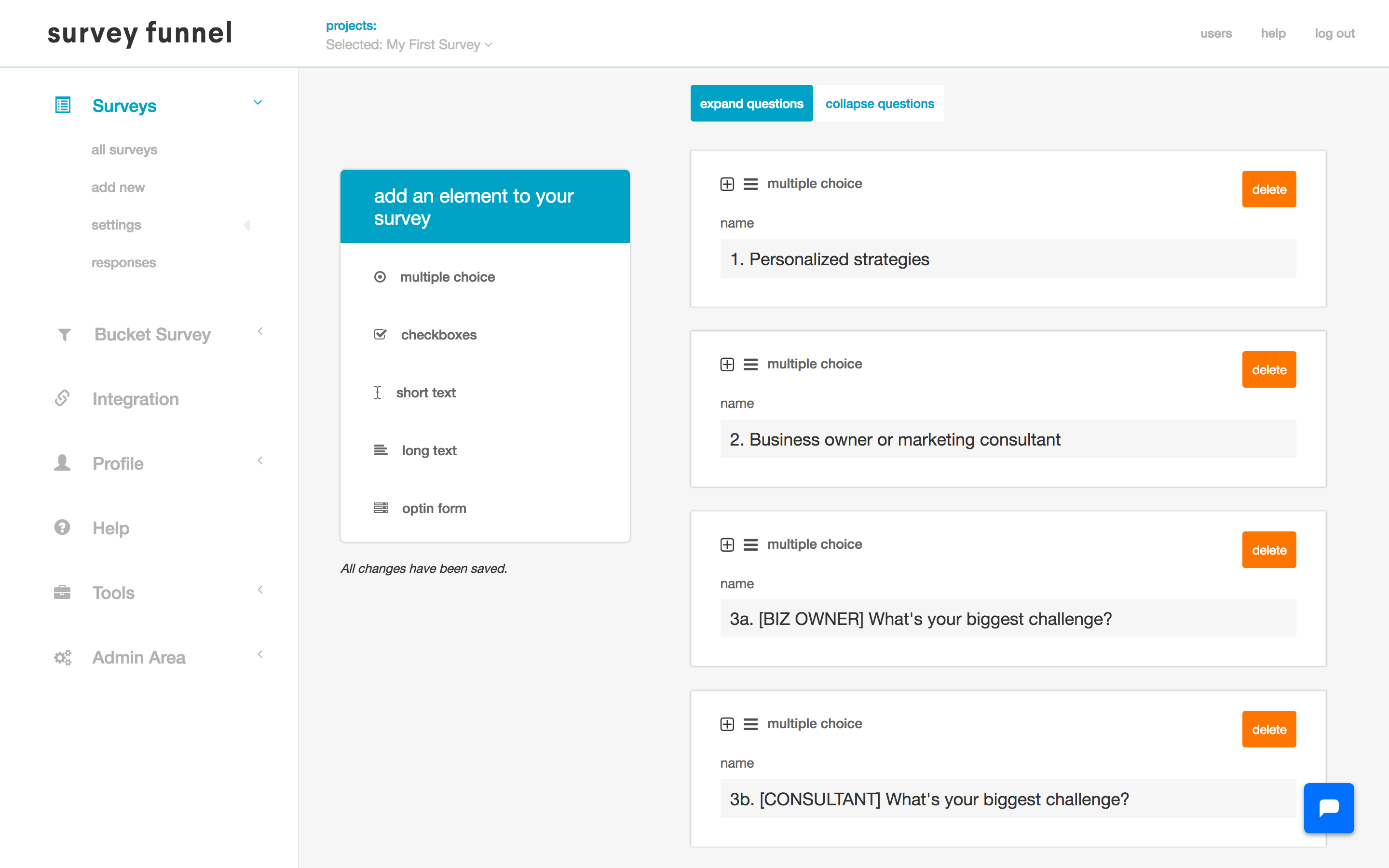Click the 3b CONSULTANT name input field
The height and width of the screenshot is (868, 1389).
(1008, 799)
